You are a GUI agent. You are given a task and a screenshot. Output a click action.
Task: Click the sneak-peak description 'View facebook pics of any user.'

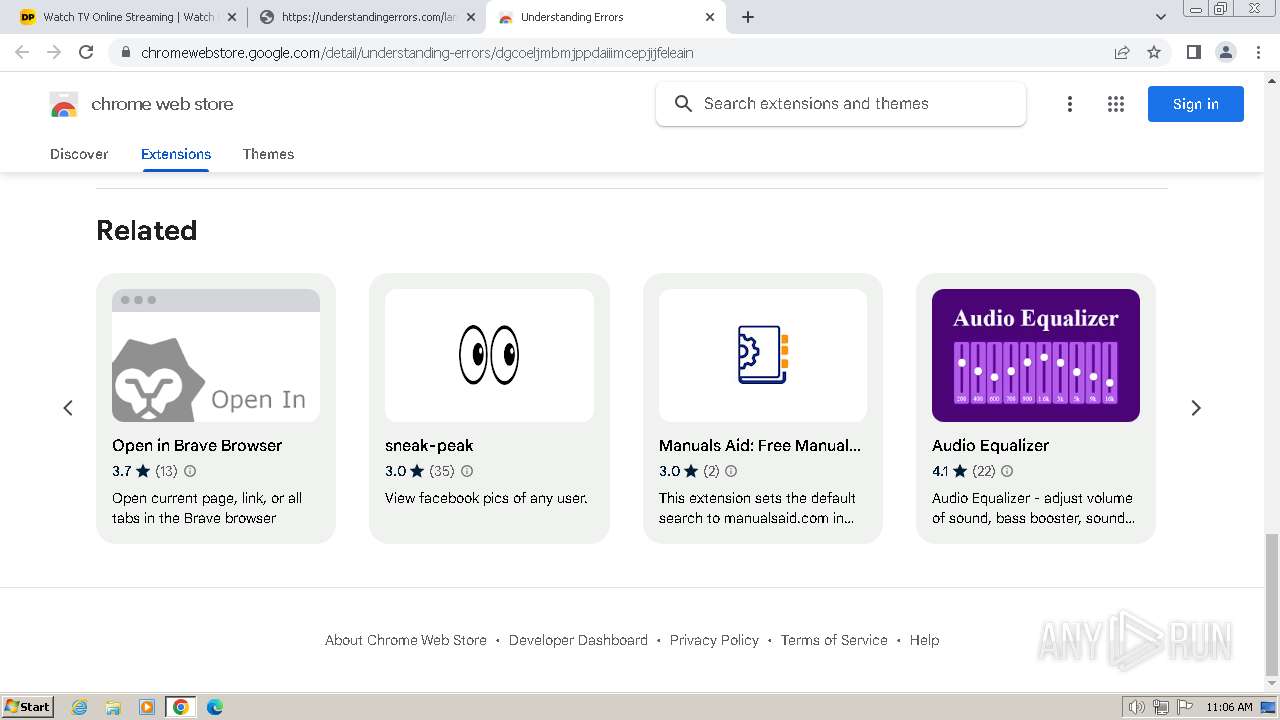tap(486, 498)
